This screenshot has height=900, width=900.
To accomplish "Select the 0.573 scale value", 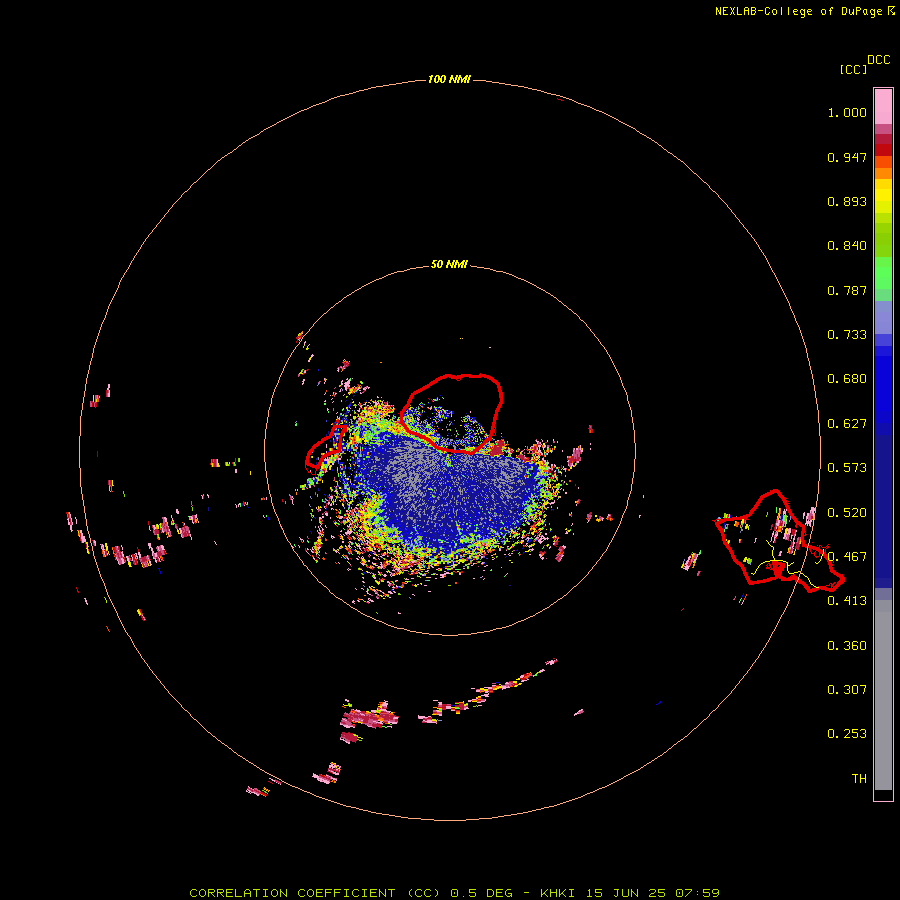I will click(847, 468).
